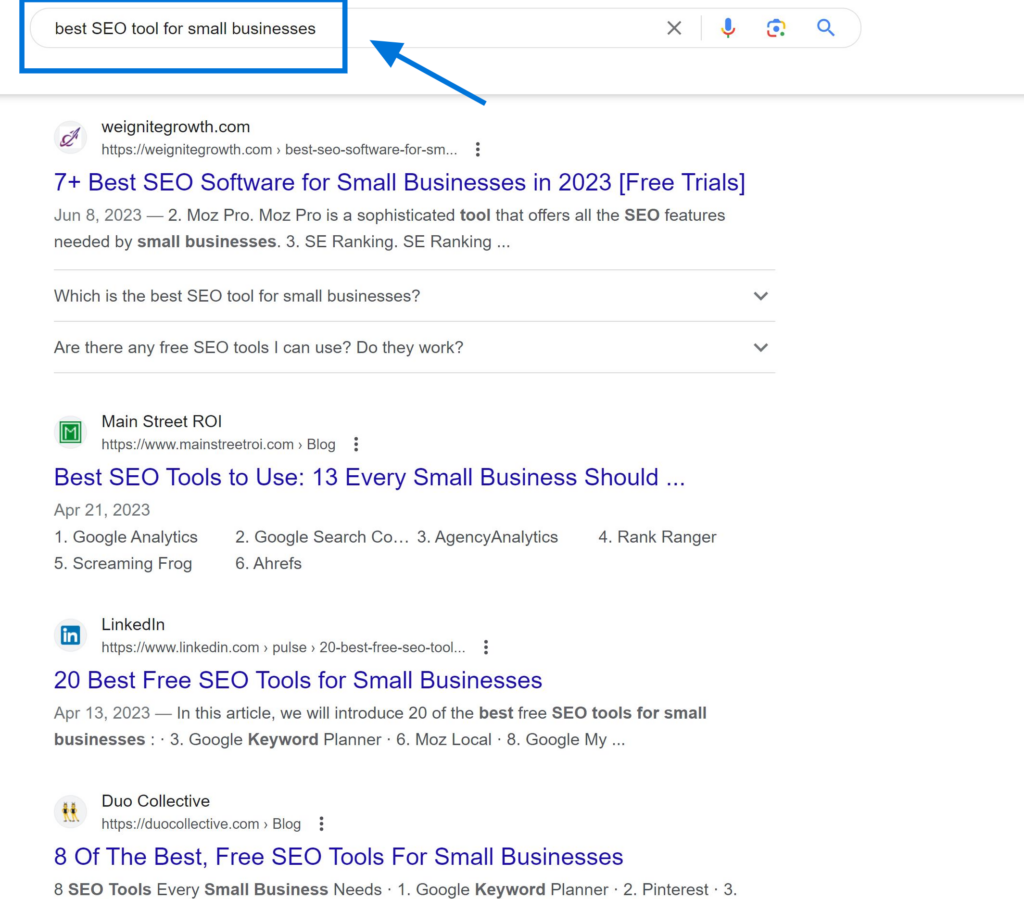Open '7+ Best SEO Software for Small Businesses in 2023'
The width and height of the screenshot is (1024, 899).
(x=399, y=182)
